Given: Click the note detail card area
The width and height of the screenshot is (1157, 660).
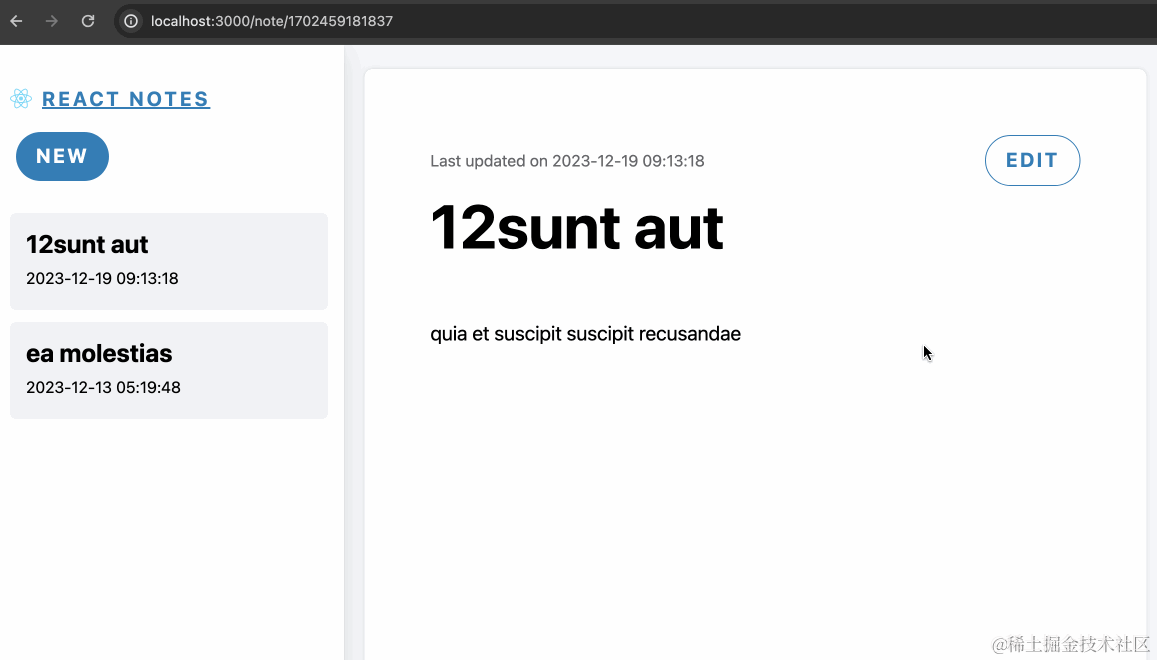Looking at the screenshot, I should 755,480.
